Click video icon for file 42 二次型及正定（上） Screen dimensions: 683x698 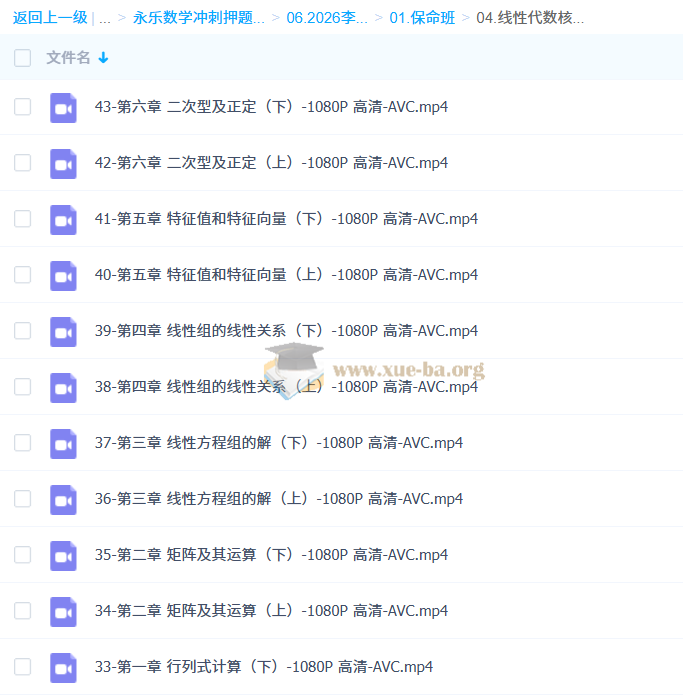pos(63,163)
